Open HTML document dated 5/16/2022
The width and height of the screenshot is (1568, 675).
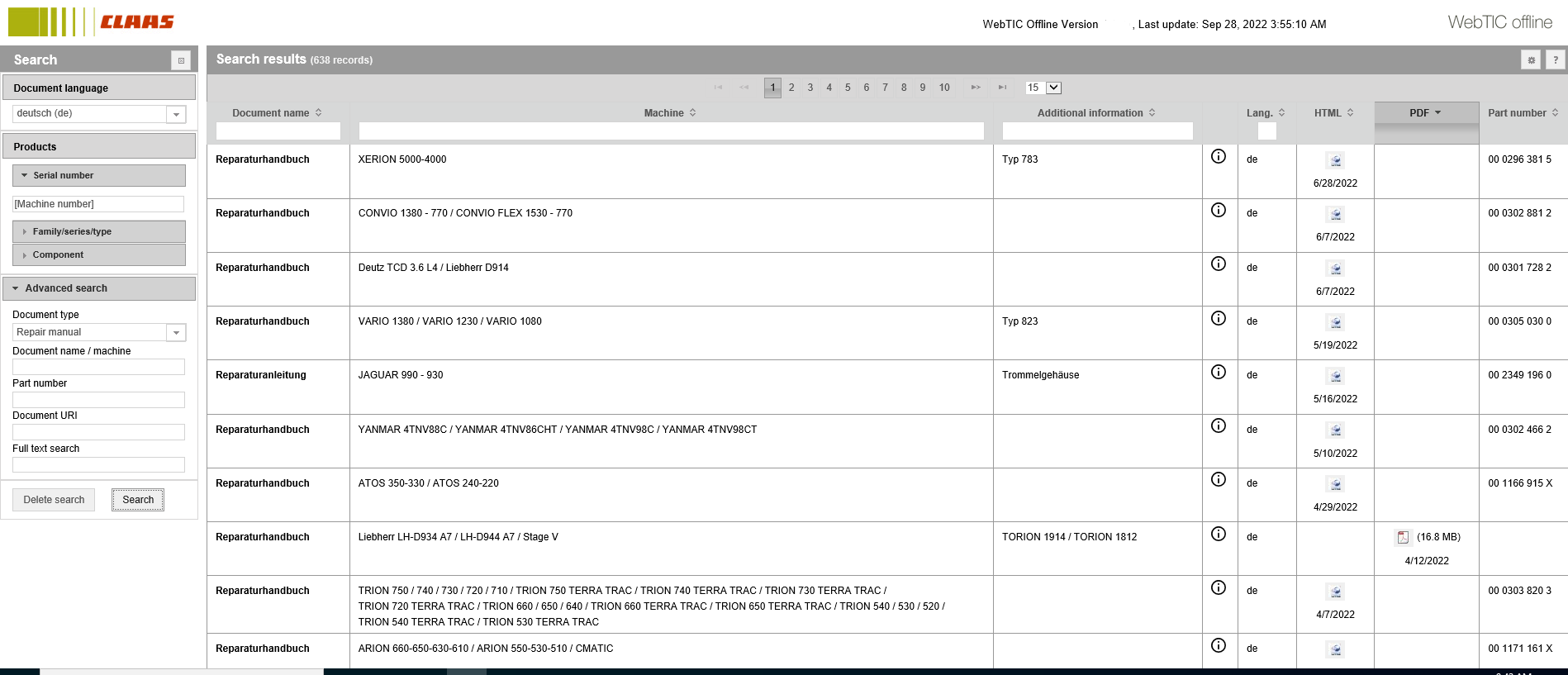[x=1335, y=376]
